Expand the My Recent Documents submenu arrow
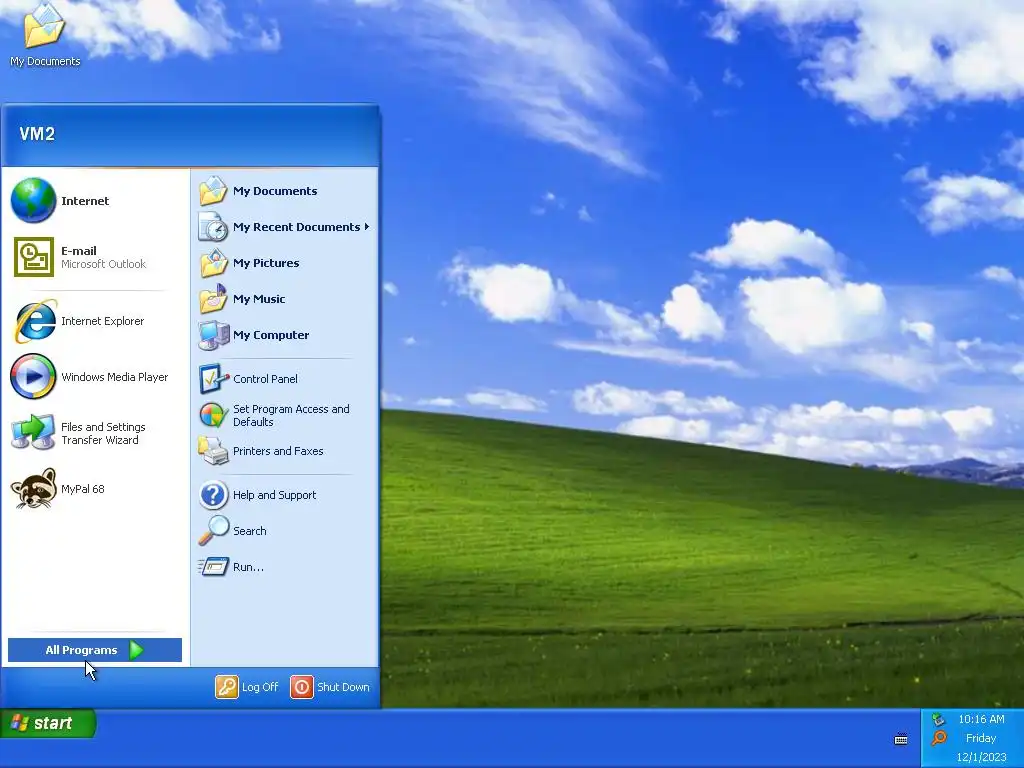The width and height of the screenshot is (1024, 768). click(367, 227)
